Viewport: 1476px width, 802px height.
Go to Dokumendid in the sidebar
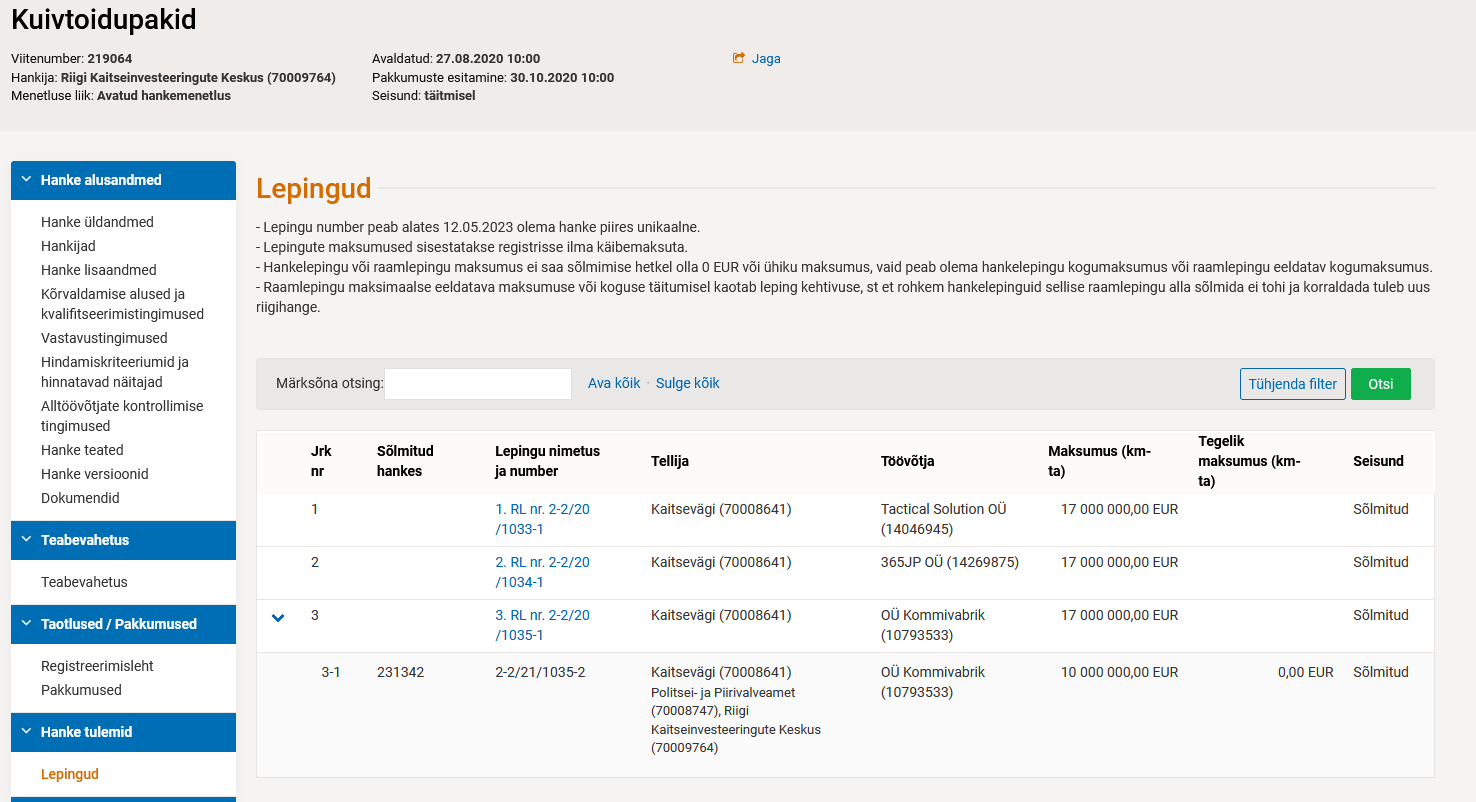click(x=80, y=498)
